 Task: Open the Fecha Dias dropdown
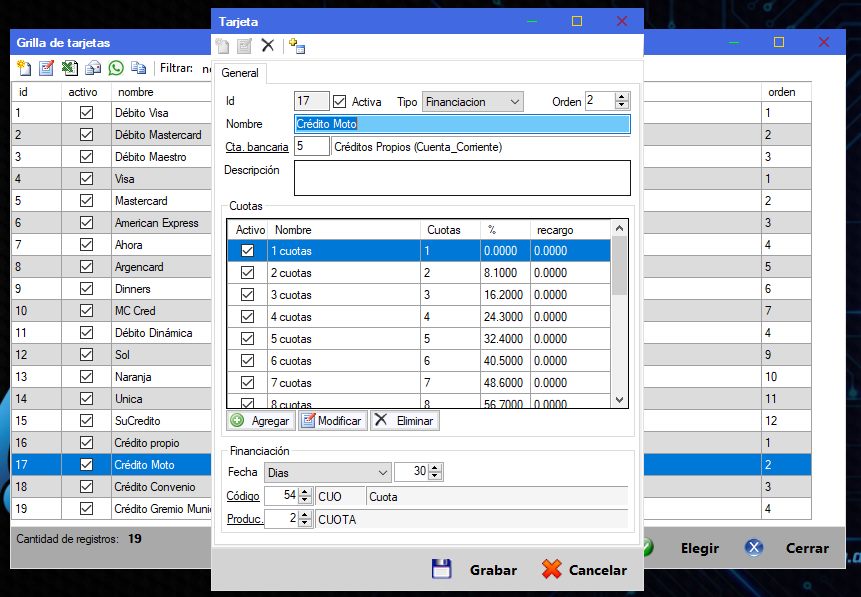(x=327, y=473)
